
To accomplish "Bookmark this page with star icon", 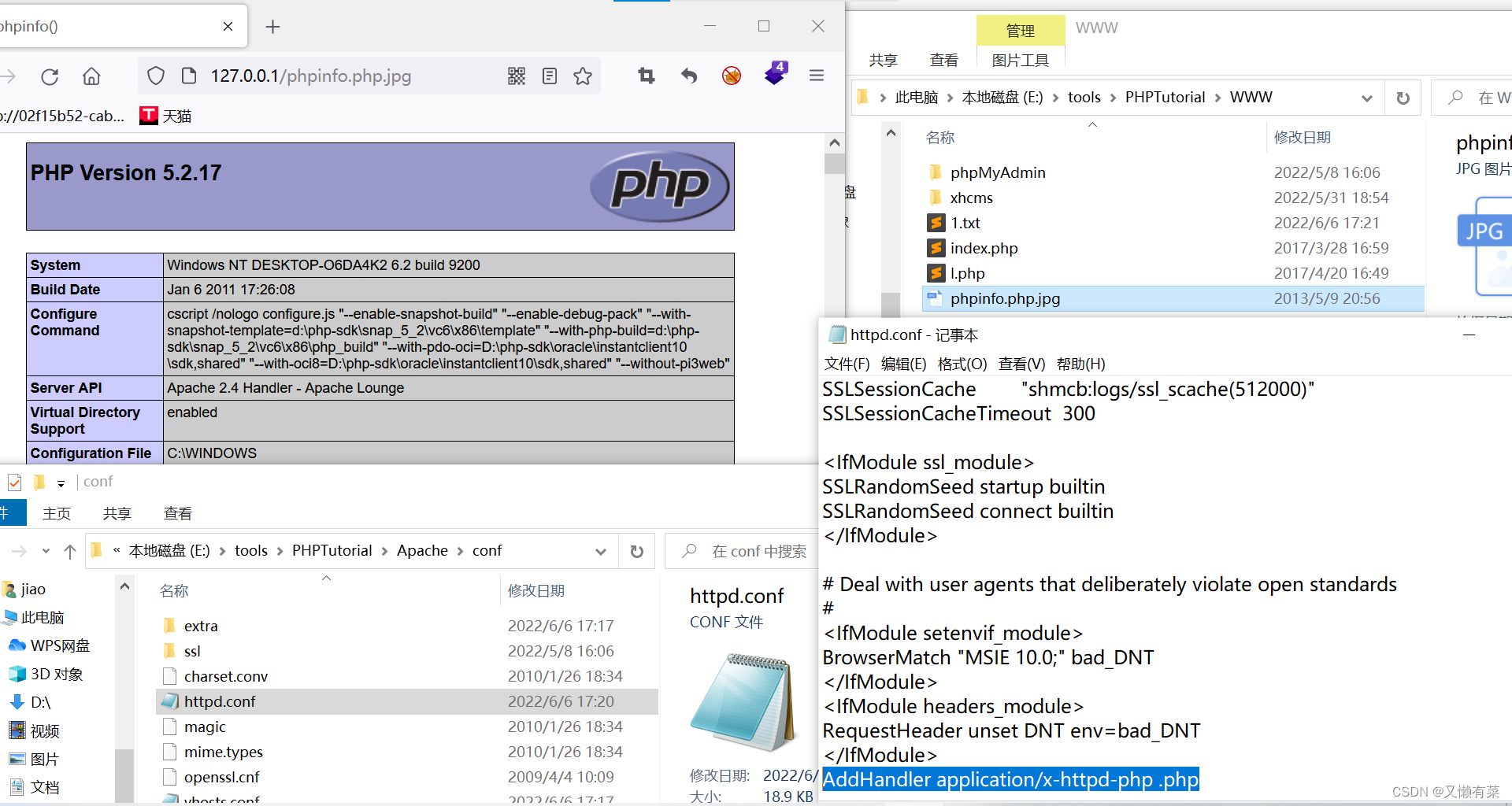I will (x=583, y=76).
